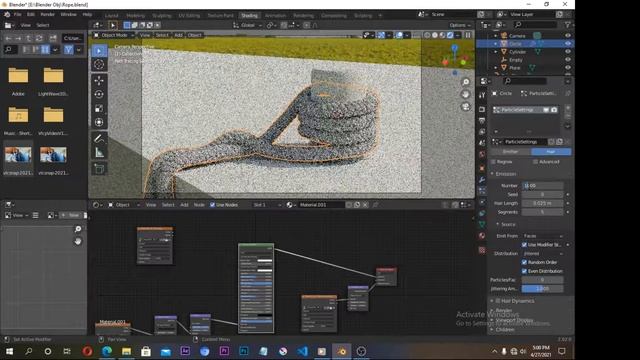
Task: Open the Render properties tab
Action: click(482, 109)
